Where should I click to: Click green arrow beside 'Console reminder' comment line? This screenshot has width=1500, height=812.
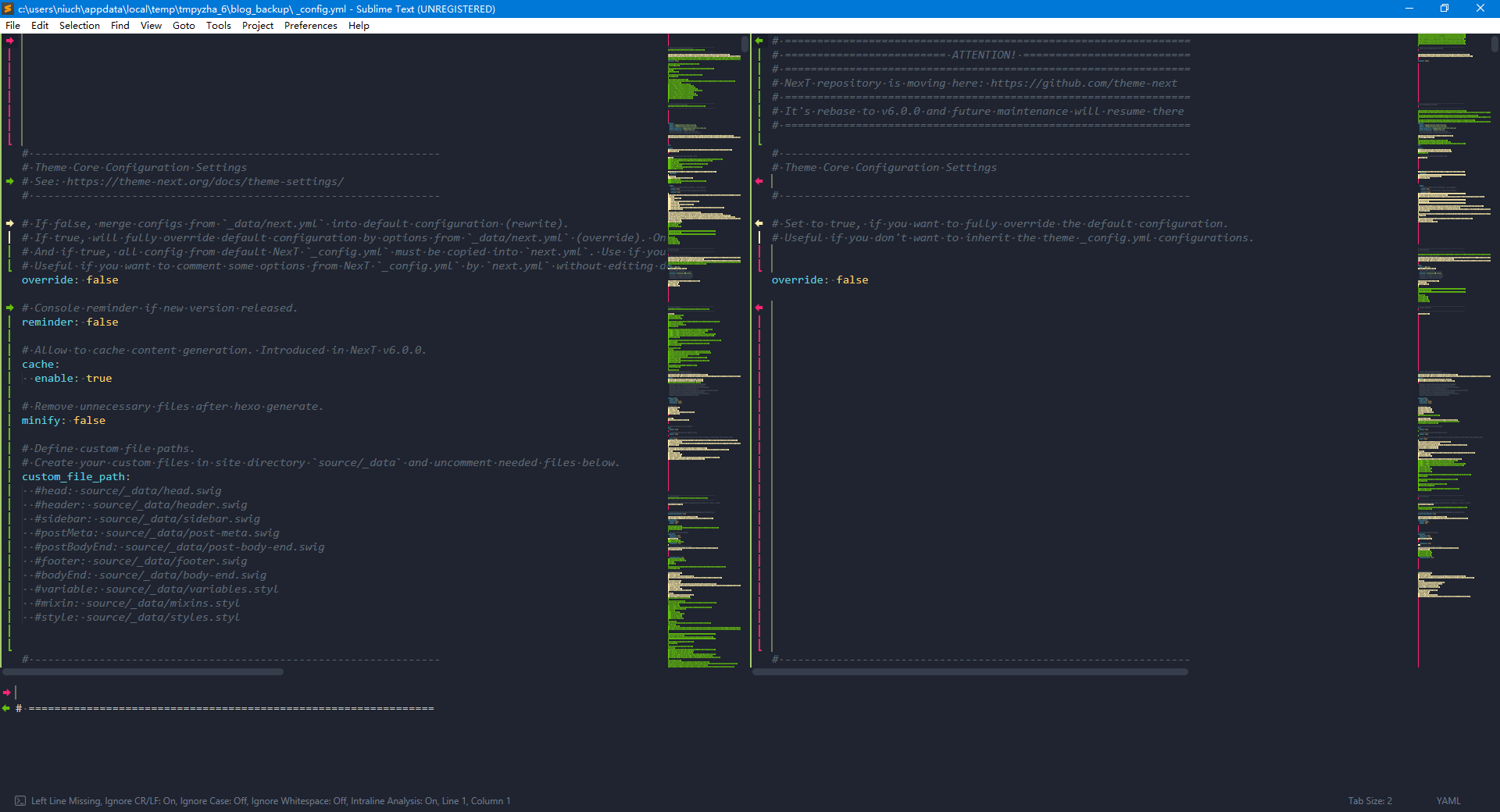[9, 308]
